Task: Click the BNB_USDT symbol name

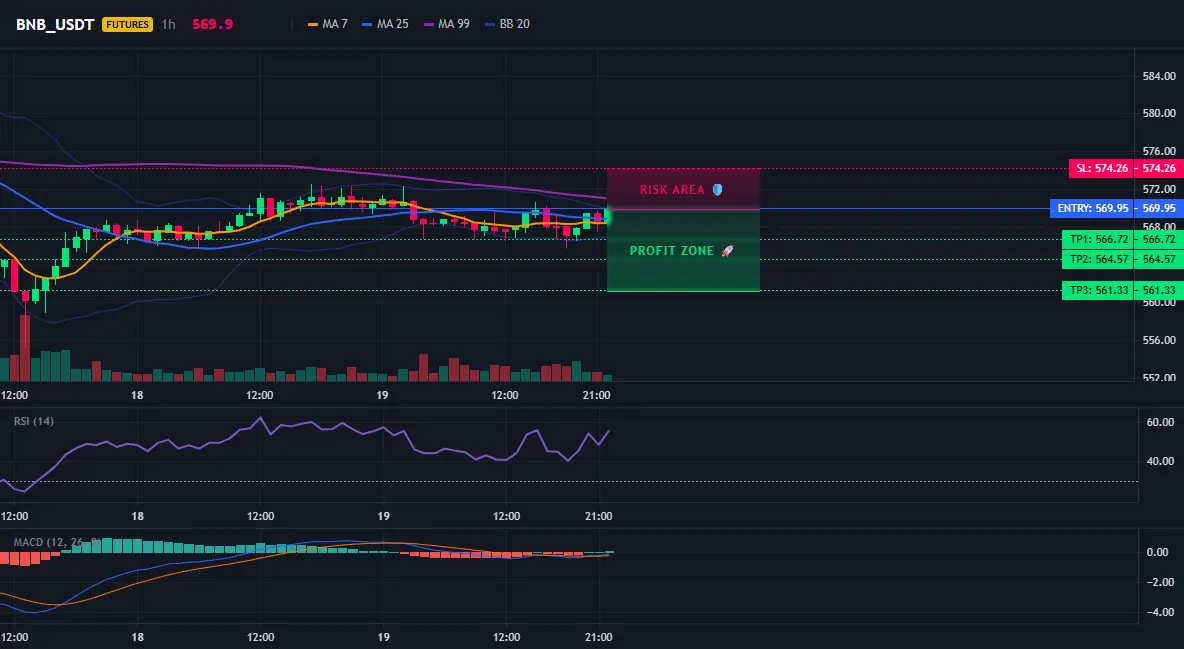Action: (54, 24)
